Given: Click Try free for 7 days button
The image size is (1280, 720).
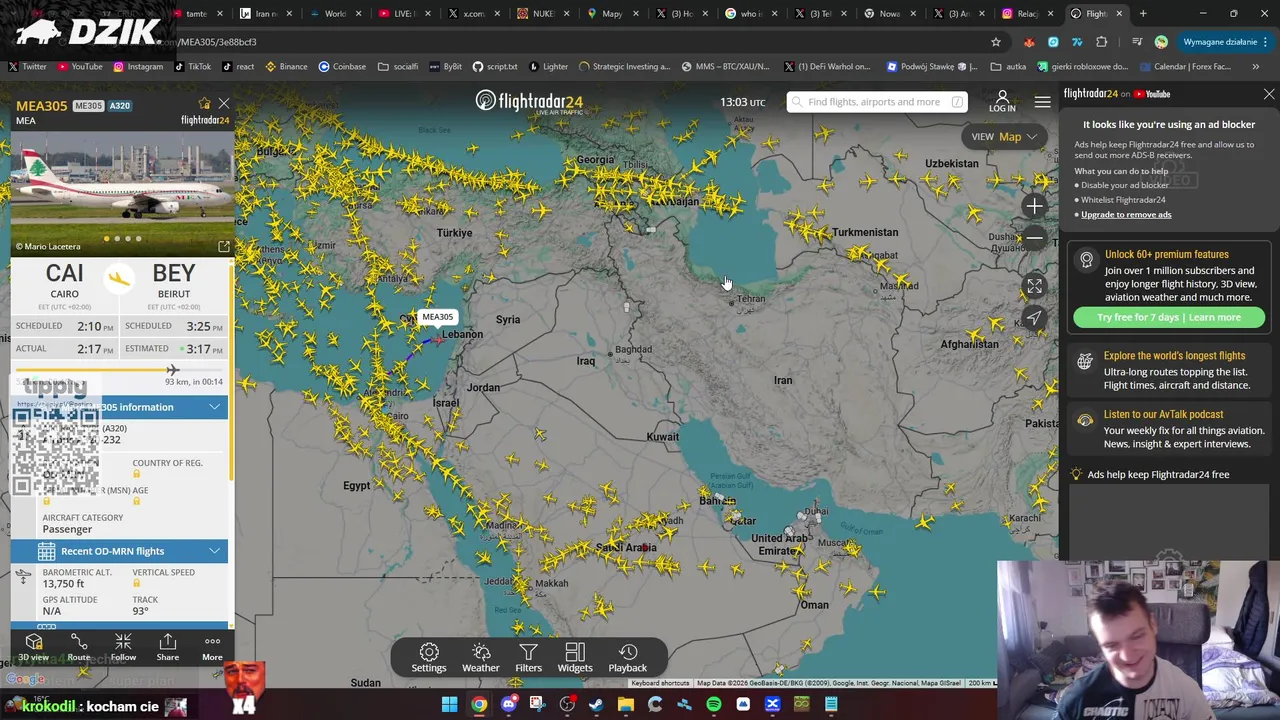Looking at the screenshot, I should point(1169,317).
